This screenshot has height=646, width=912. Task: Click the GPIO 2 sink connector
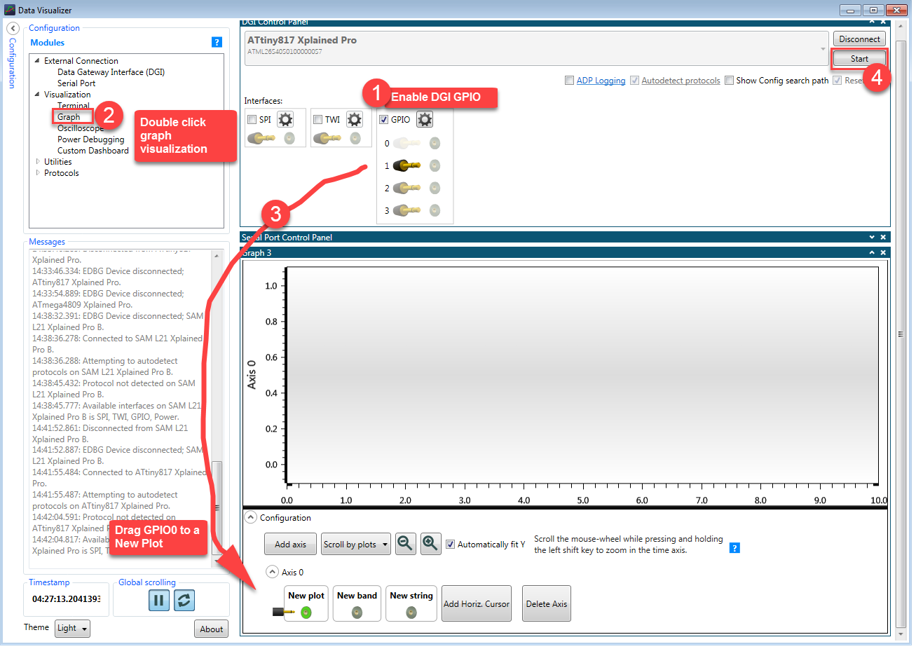pos(434,188)
